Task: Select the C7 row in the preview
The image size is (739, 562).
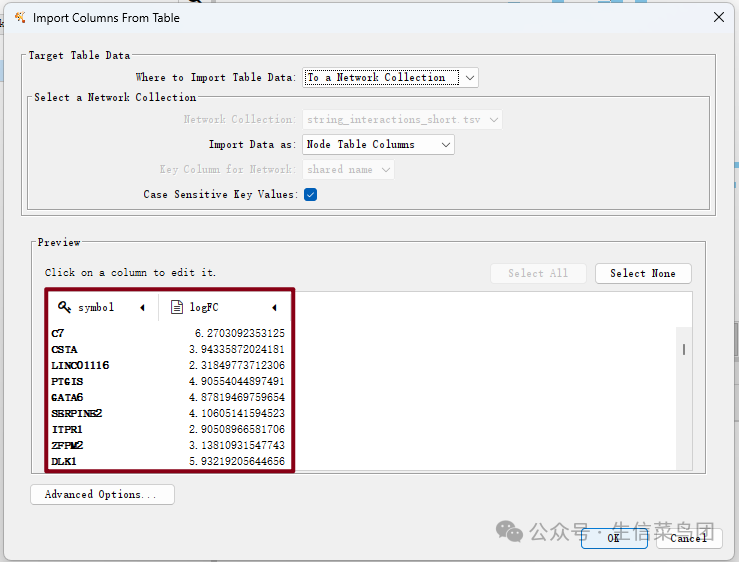Action: [168, 333]
